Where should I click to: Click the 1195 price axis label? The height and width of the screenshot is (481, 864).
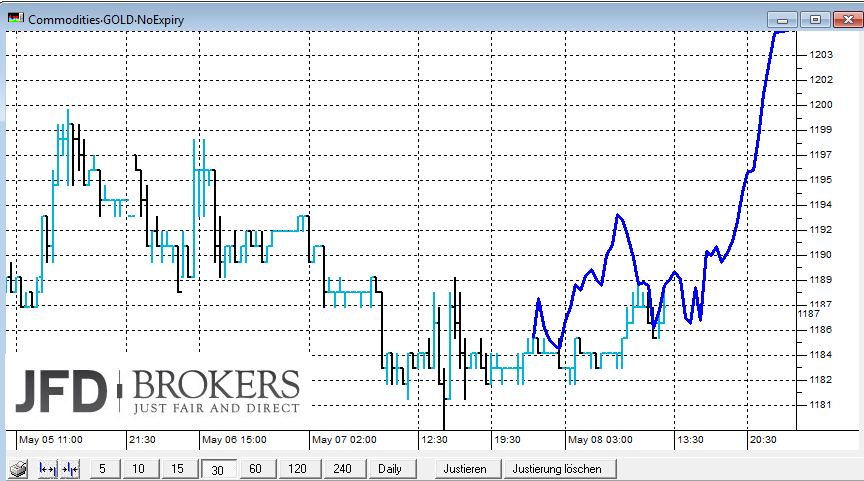point(821,180)
